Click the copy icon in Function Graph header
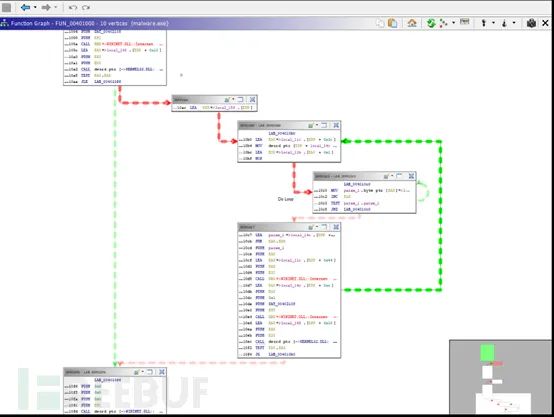The height and width of the screenshot is (417, 554). [381, 23]
